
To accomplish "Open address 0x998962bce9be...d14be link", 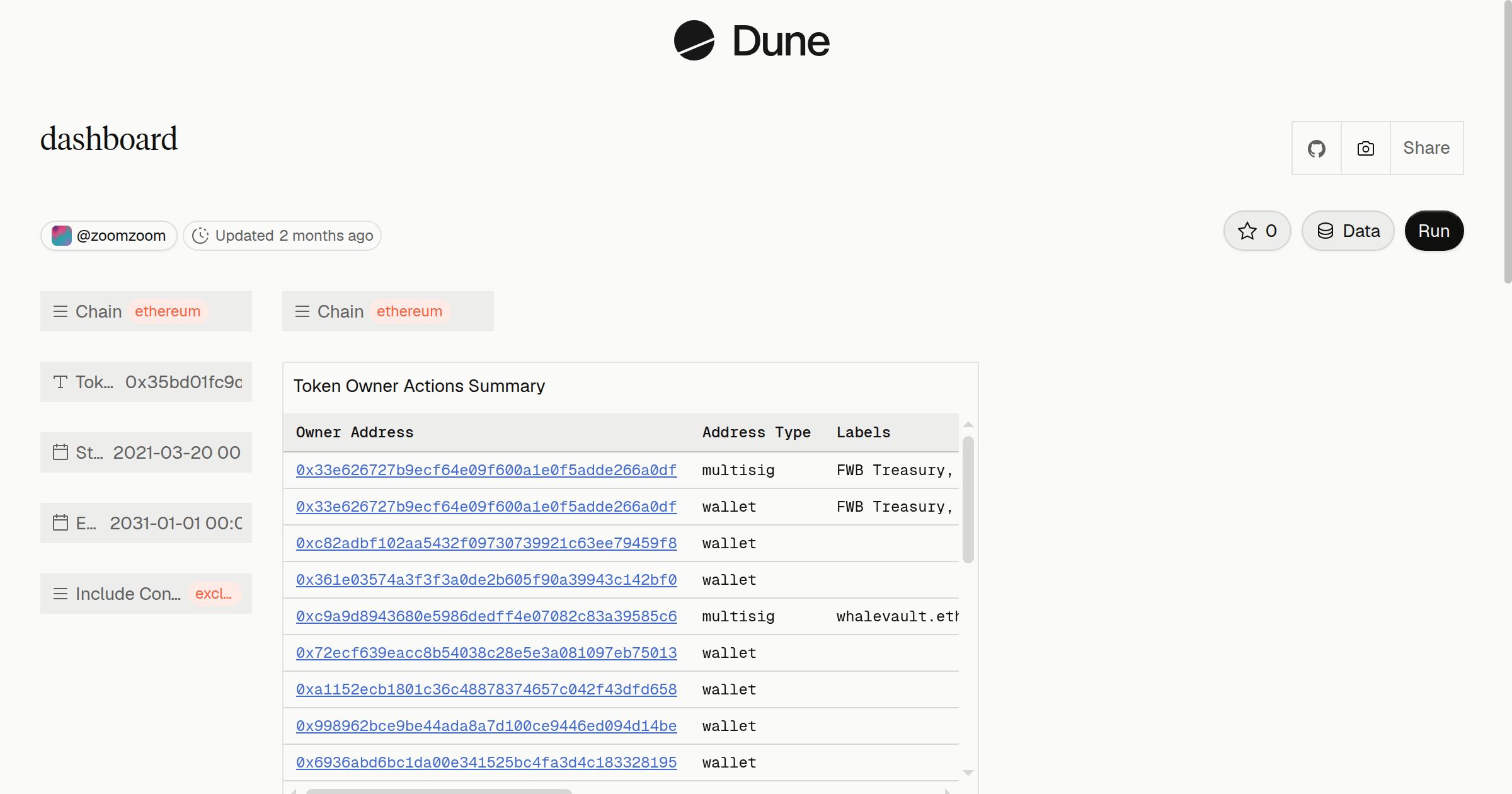I will [486, 726].
